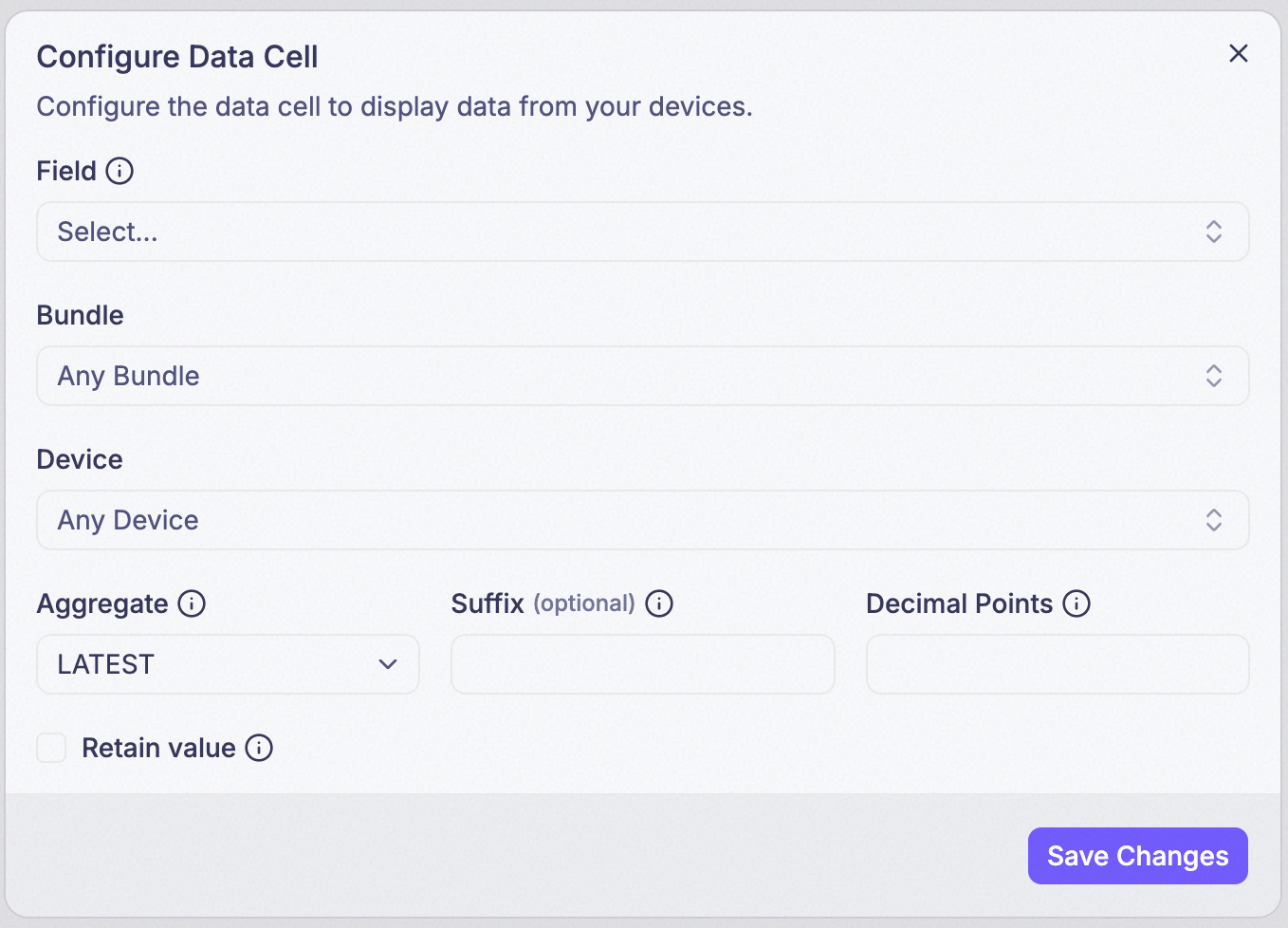Expand the Any Bundle dropdown
The image size is (1288, 928).
(x=643, y=376)
